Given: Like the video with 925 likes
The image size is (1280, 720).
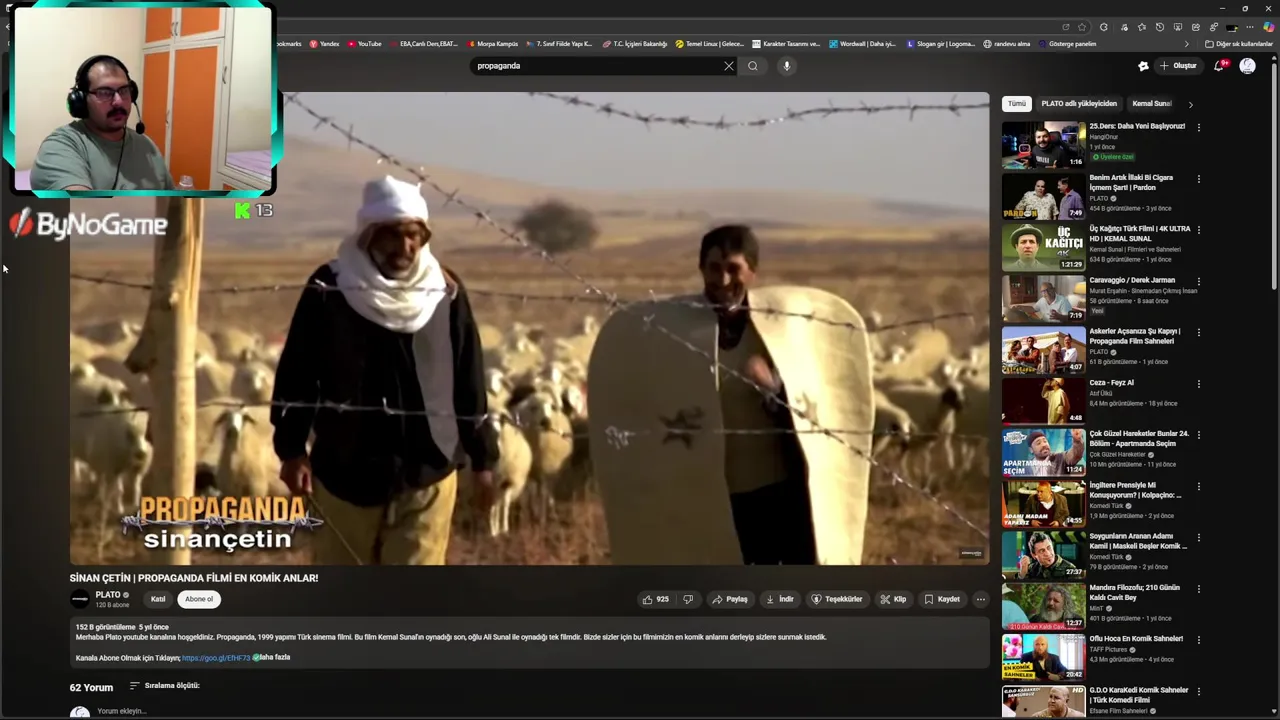Looking at the screenshot, I should (x=657, y=599).
